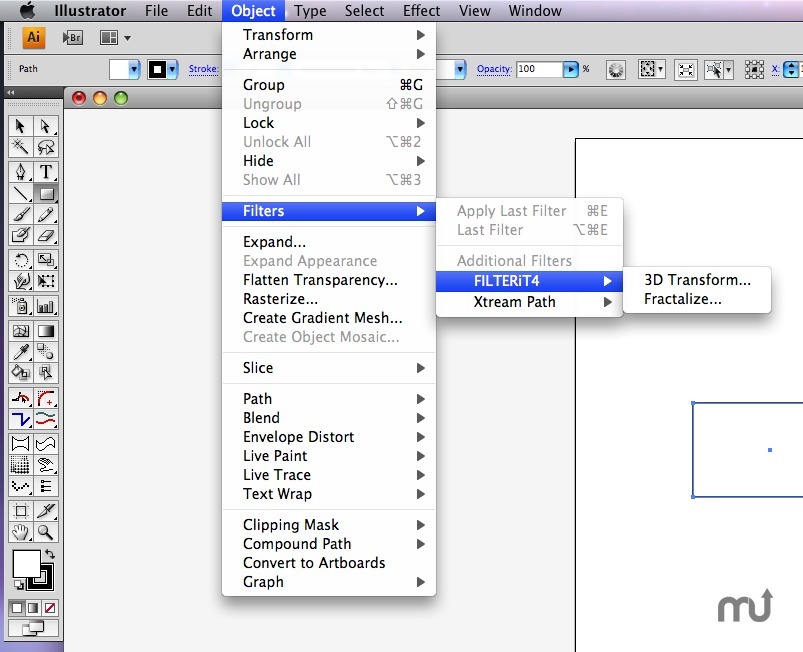Activate the Rotate tool
Image resolution: width=803 pixels, height=652 pixels.
[20, 260]
